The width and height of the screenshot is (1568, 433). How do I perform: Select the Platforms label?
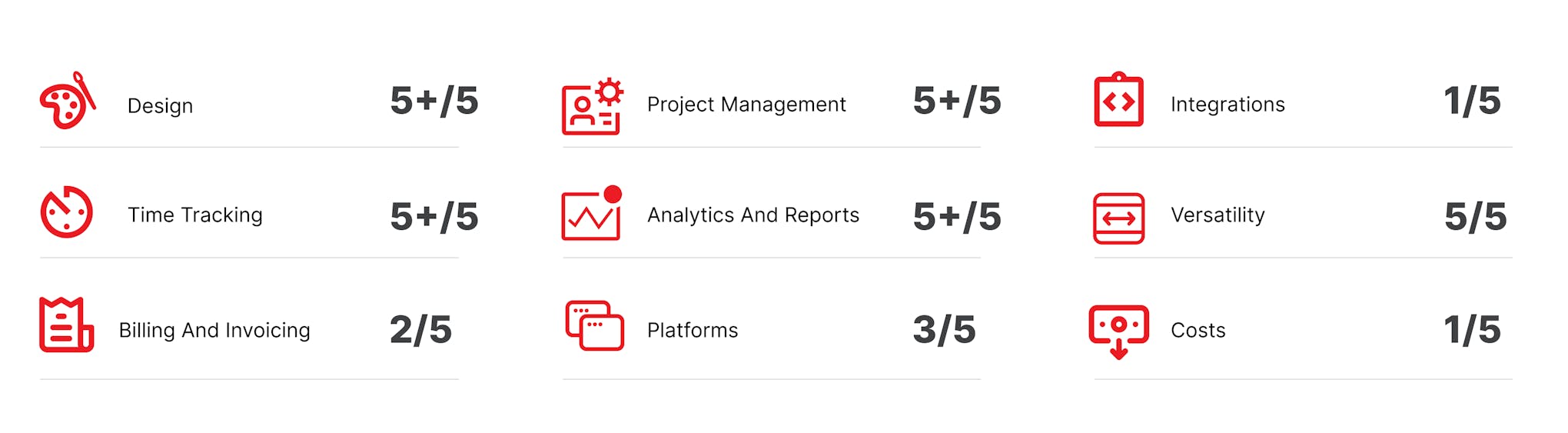point(693,330)
